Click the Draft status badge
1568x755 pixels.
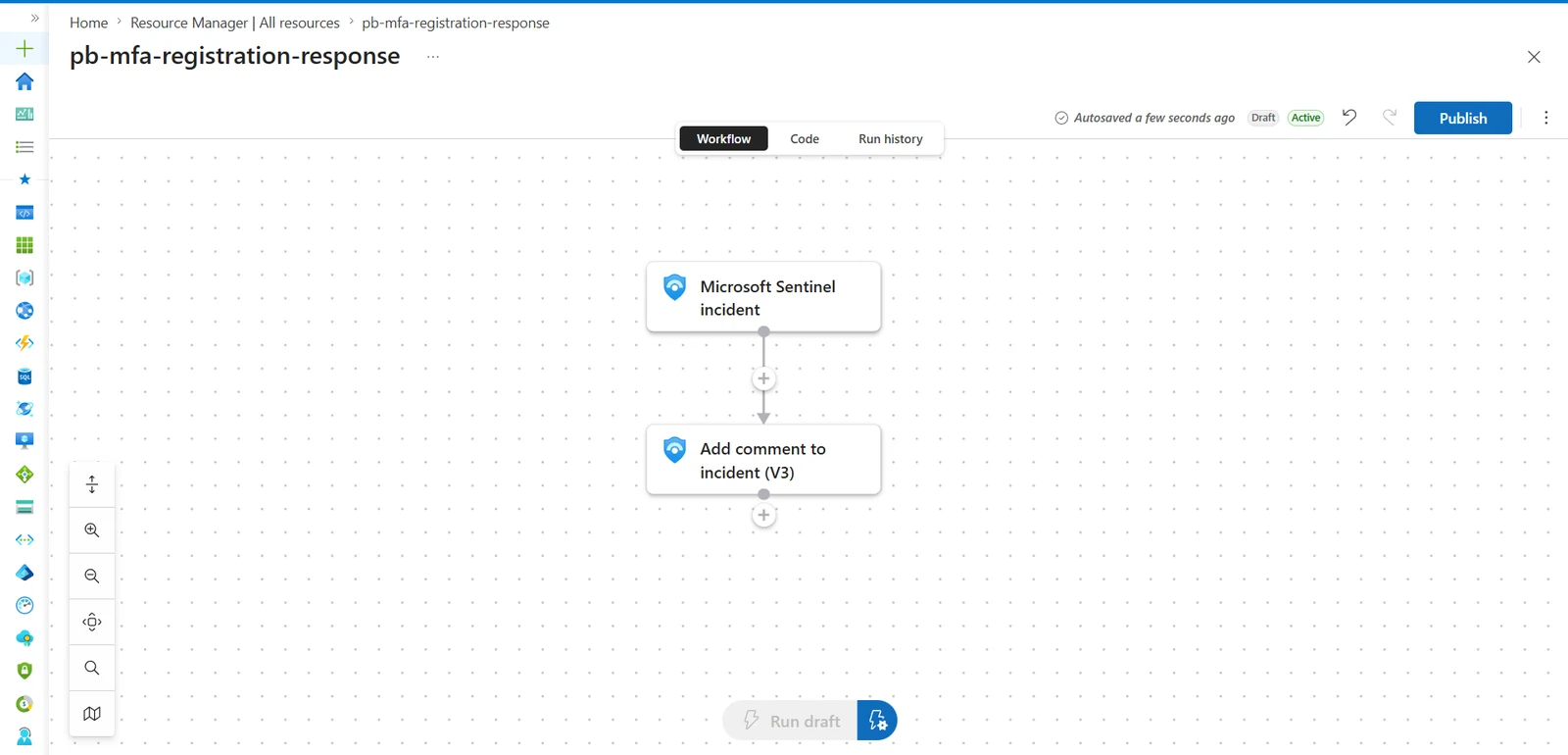tap(1263, 118)
